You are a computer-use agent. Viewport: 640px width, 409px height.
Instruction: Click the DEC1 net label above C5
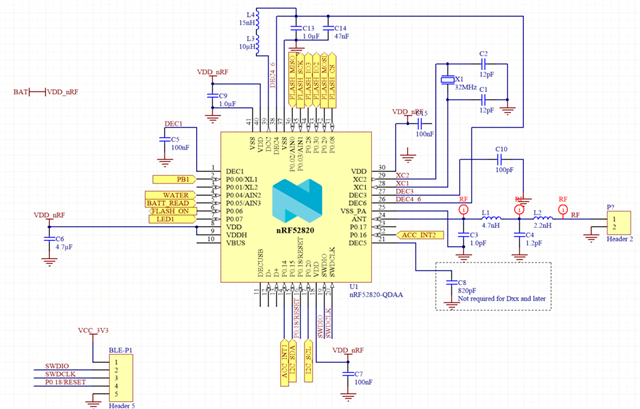pyautogui.click(x=173, y=124)
